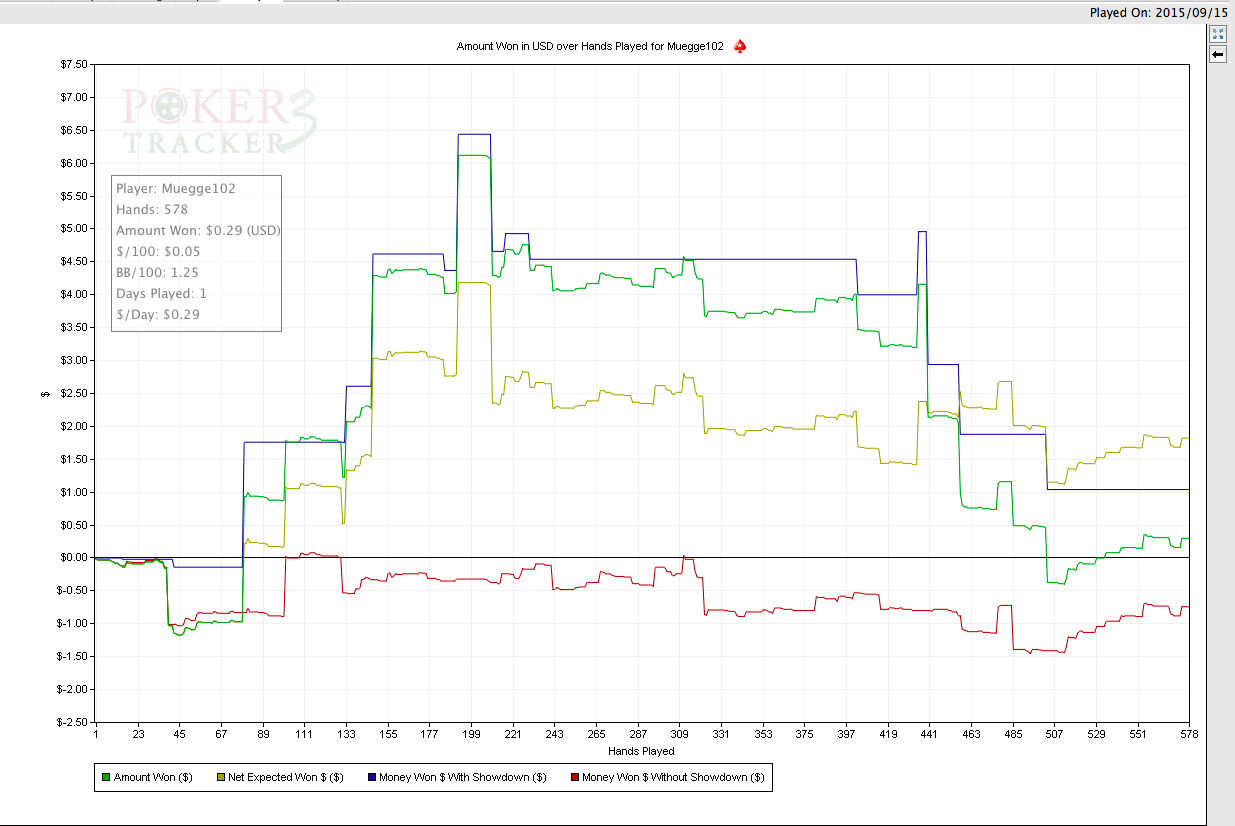1235x826 pixels.
Task: Select the 'Amount Won ($)' legend label
Action: [153, 777]
